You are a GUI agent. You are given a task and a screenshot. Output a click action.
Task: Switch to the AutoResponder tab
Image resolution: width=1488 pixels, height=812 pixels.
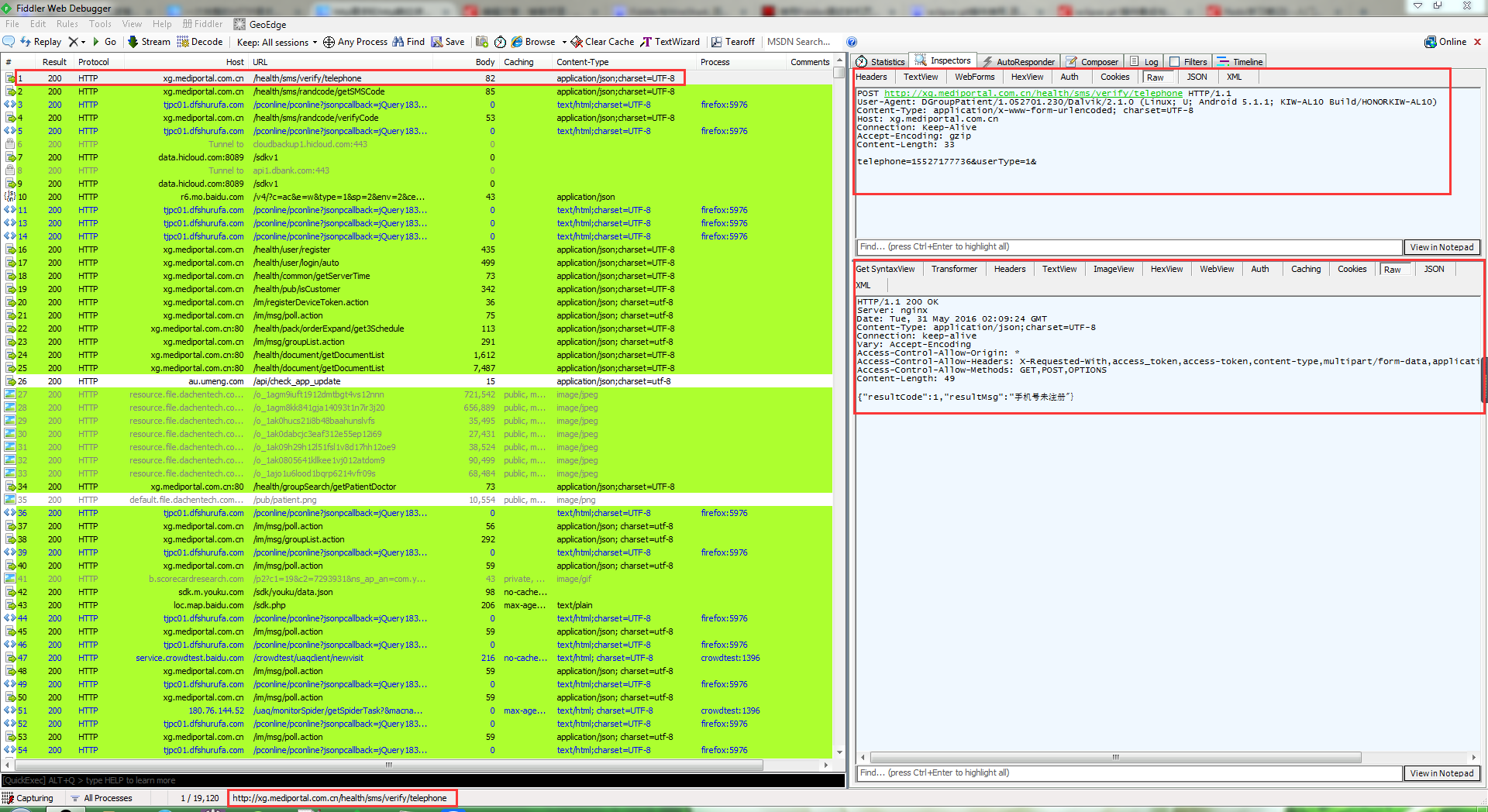pos(1018,62)
